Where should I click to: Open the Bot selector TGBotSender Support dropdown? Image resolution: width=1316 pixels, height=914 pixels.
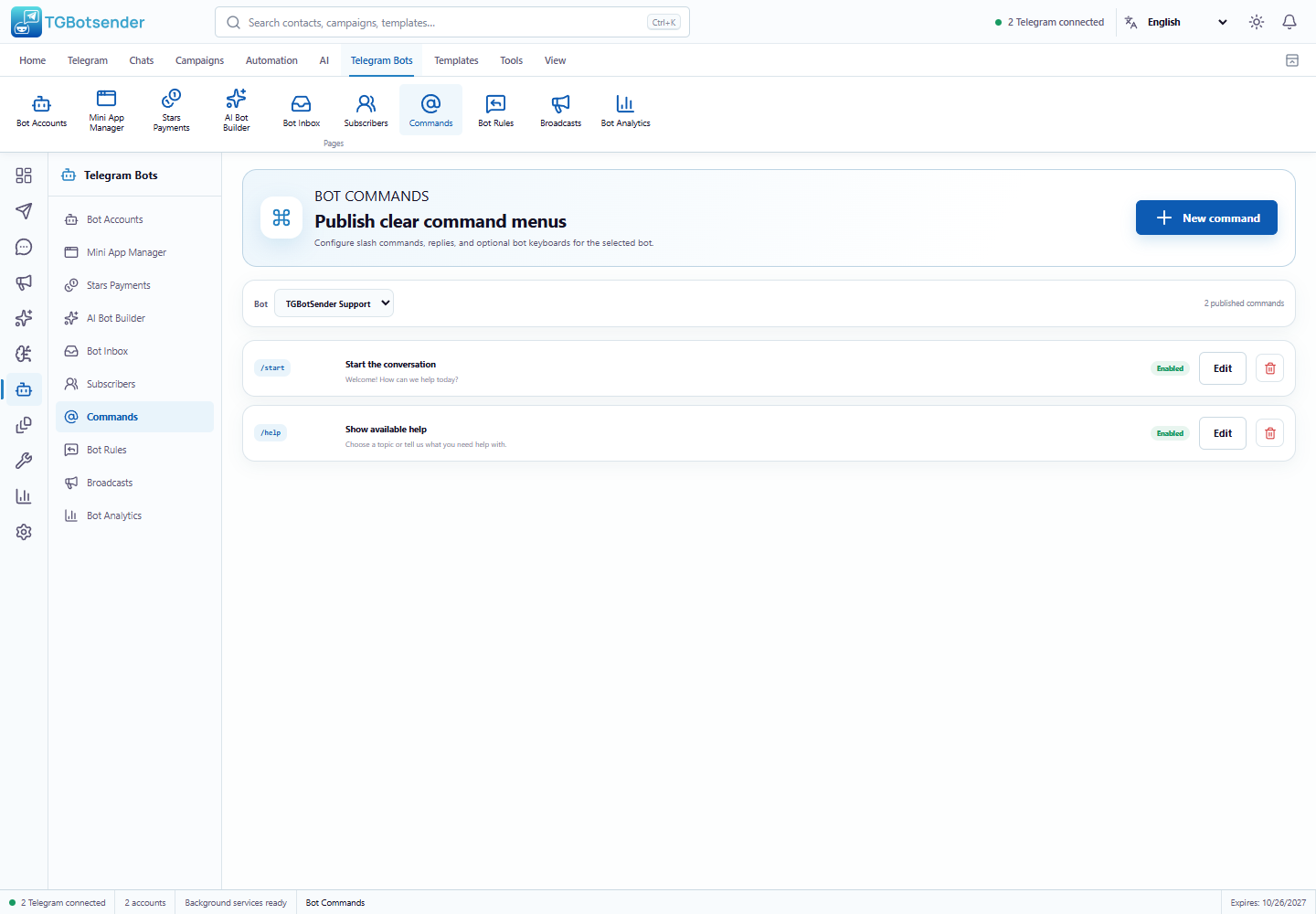tap(334, 303)
